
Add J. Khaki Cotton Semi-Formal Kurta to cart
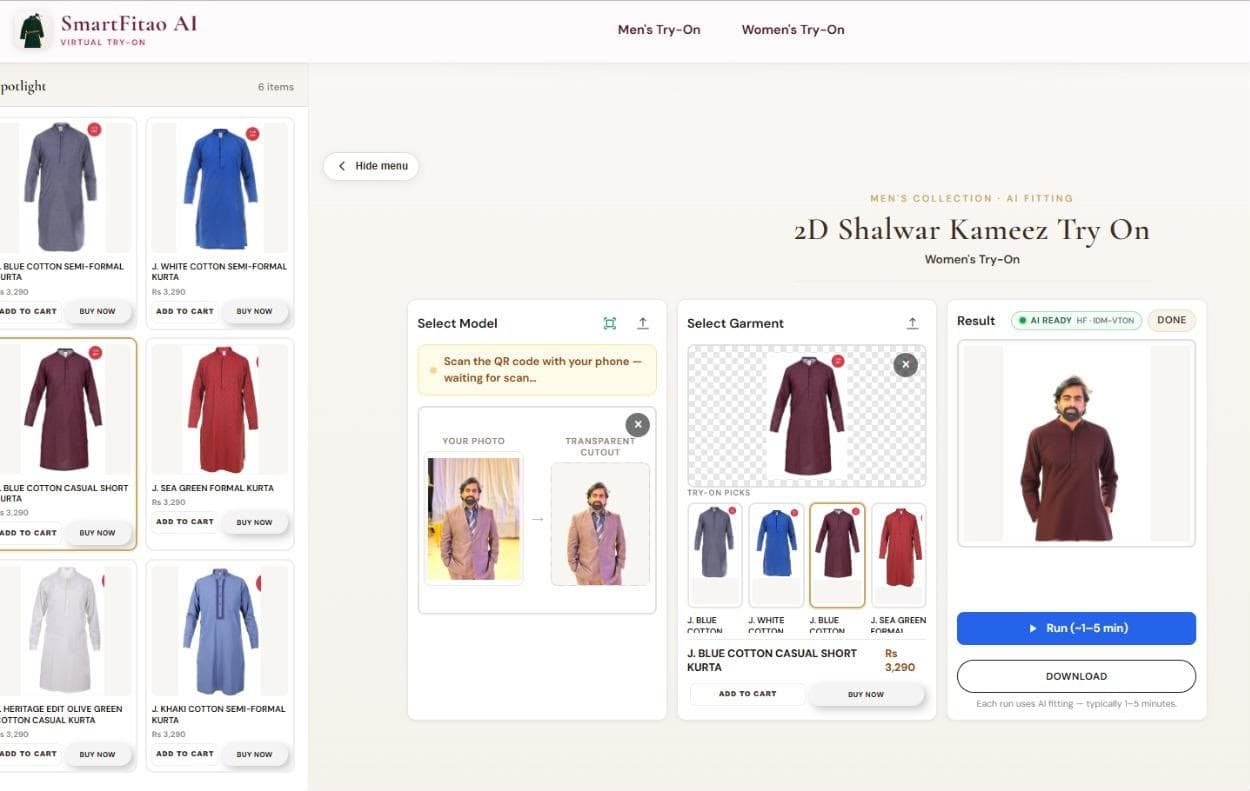(185, 754)
